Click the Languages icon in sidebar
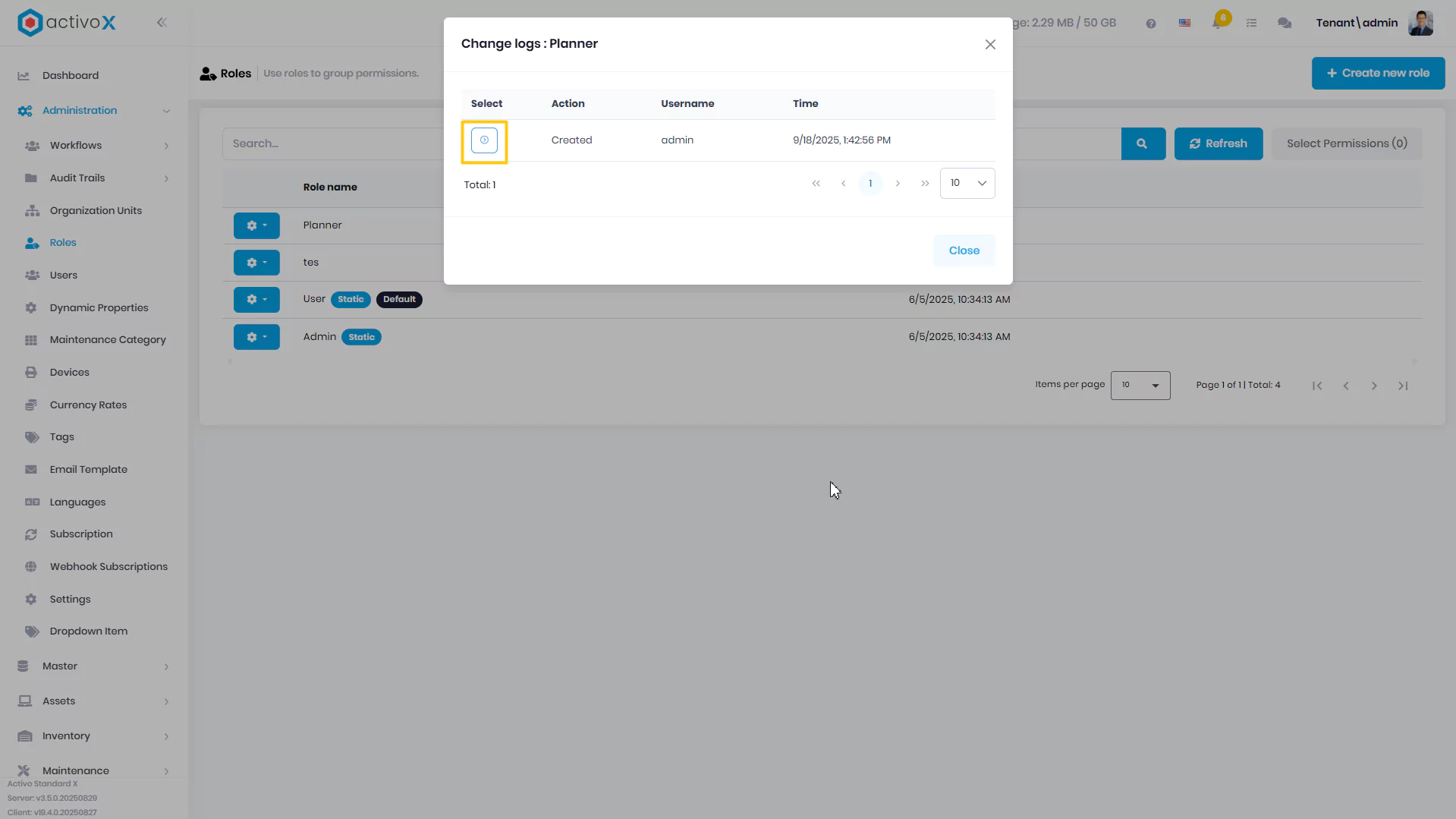Image resolution: width=1456 pixels, height=819 pixels. pos(32,502)
